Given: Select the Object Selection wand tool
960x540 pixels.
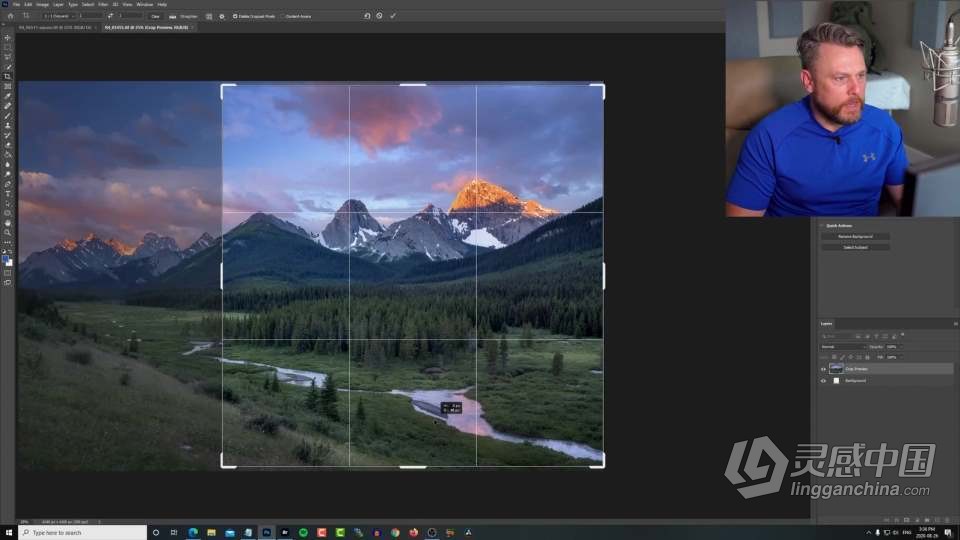Looking at the screenshot, I should [x=7, y=67].
